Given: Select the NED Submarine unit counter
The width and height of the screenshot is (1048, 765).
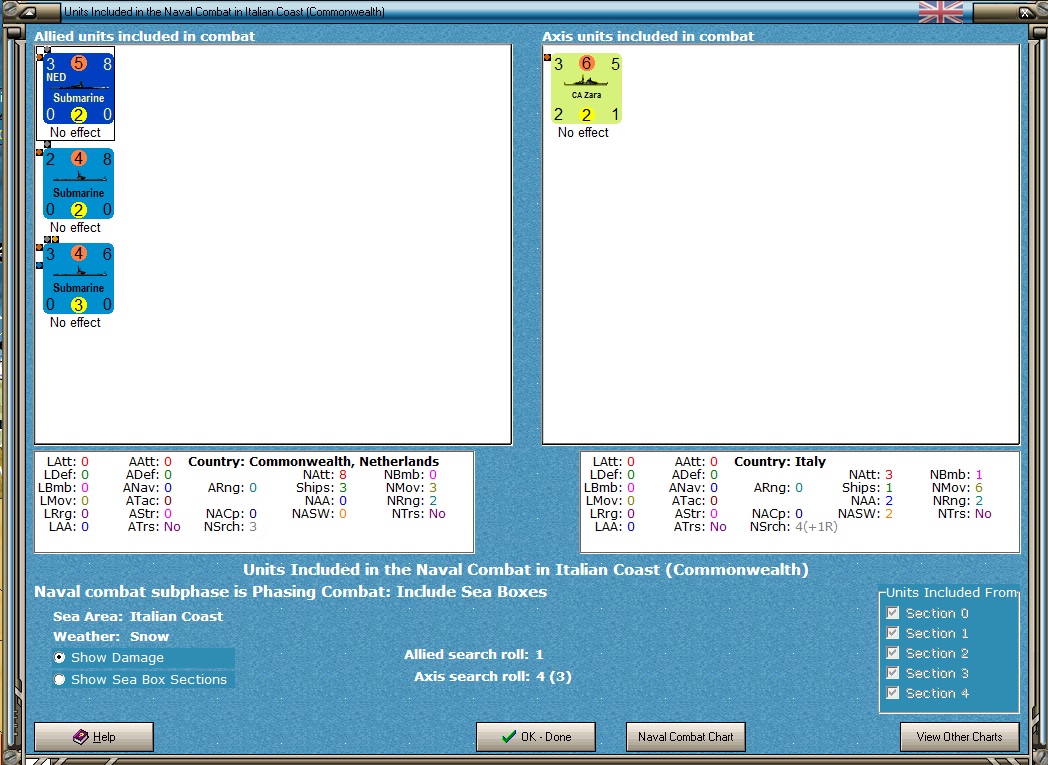Looking at the screenshot, I should (78, 89).
